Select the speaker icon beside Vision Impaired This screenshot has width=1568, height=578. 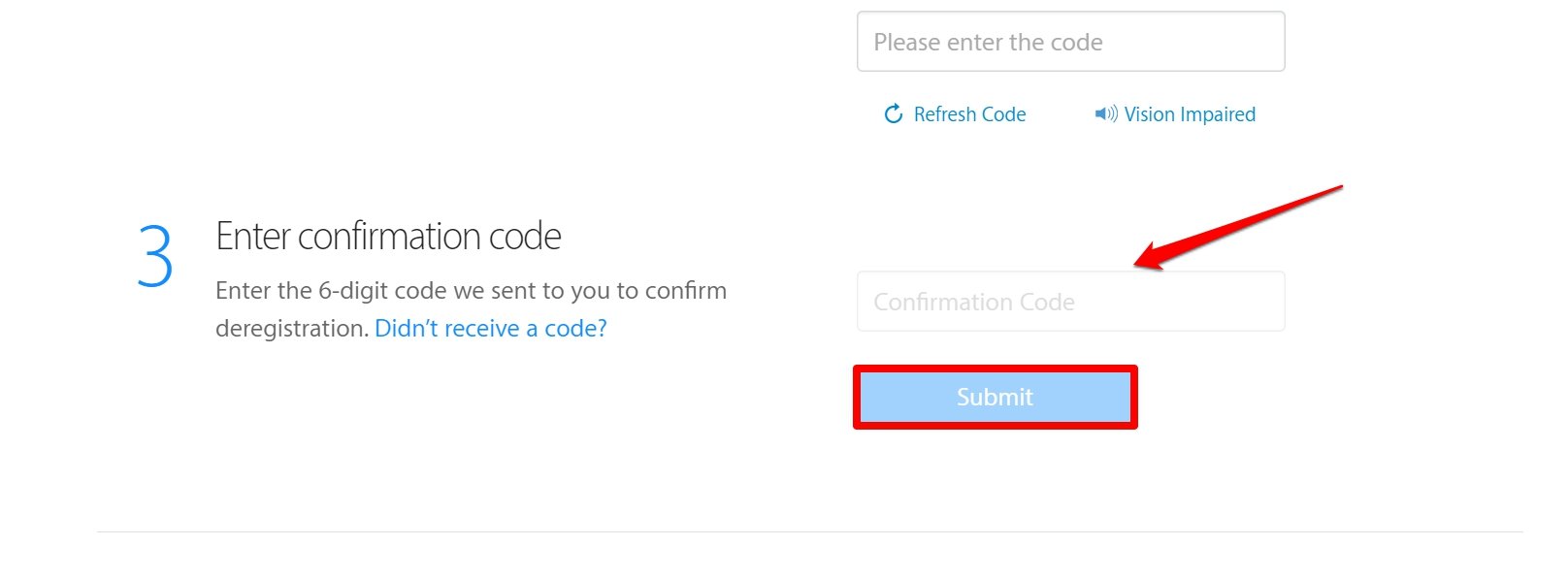tap(1106, 113)
